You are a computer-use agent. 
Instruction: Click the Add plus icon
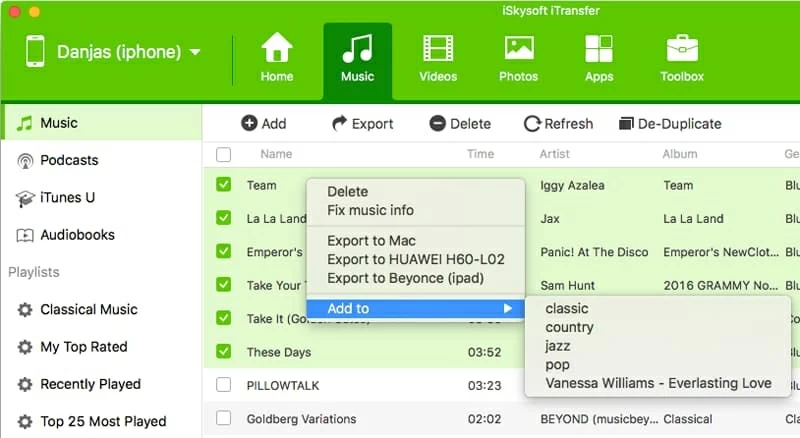click(249, 124)
